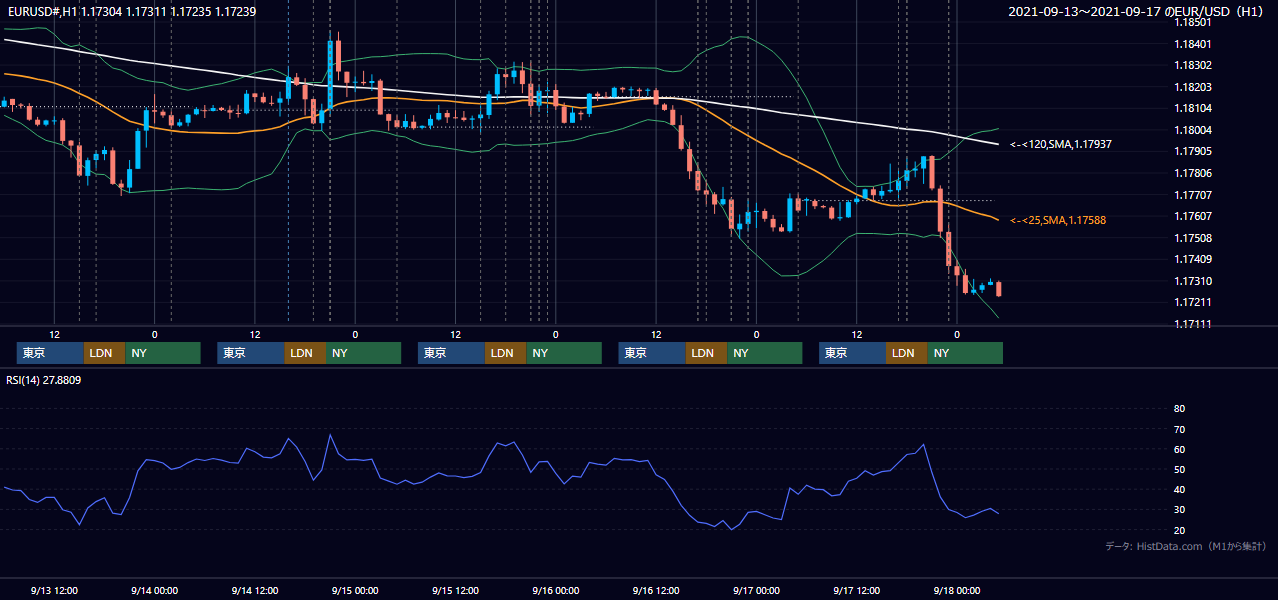This screenshot has width=1278, height=600.
Task: Click the 2021-09-13～2021-09-17 EUR/USD title
Action: [x=1136, y=12]
